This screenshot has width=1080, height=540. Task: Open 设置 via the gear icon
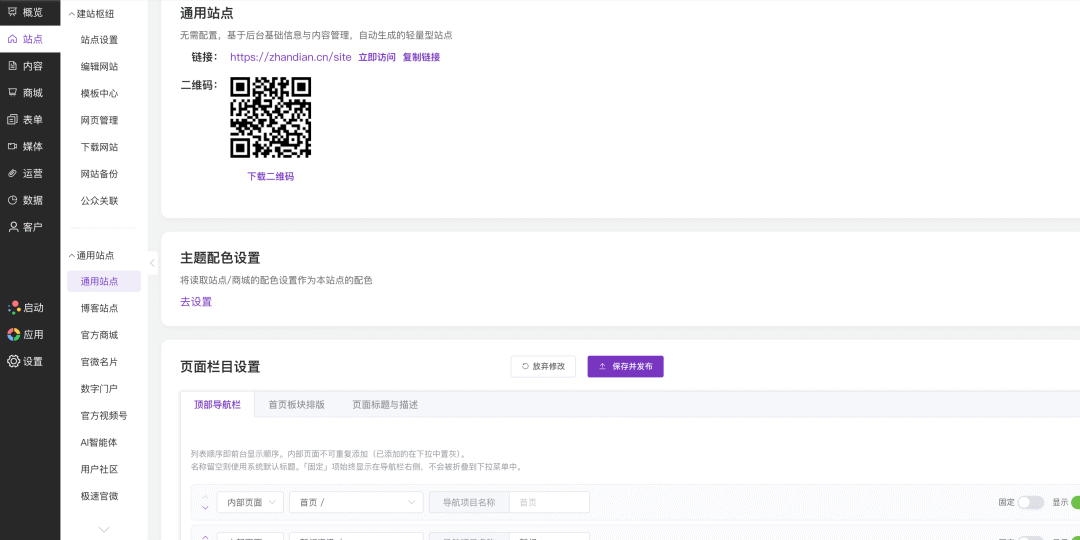pos(14,362)
